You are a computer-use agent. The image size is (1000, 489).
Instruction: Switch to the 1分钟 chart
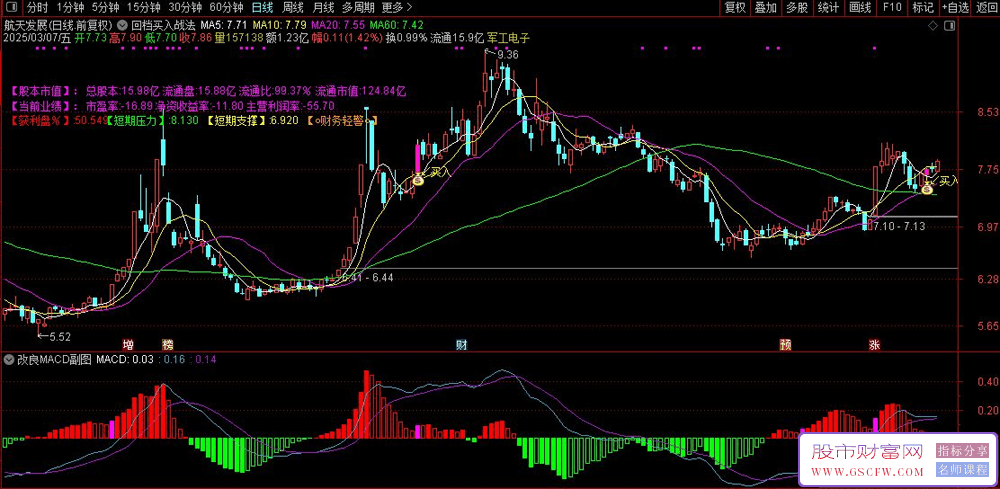[70, 8]
